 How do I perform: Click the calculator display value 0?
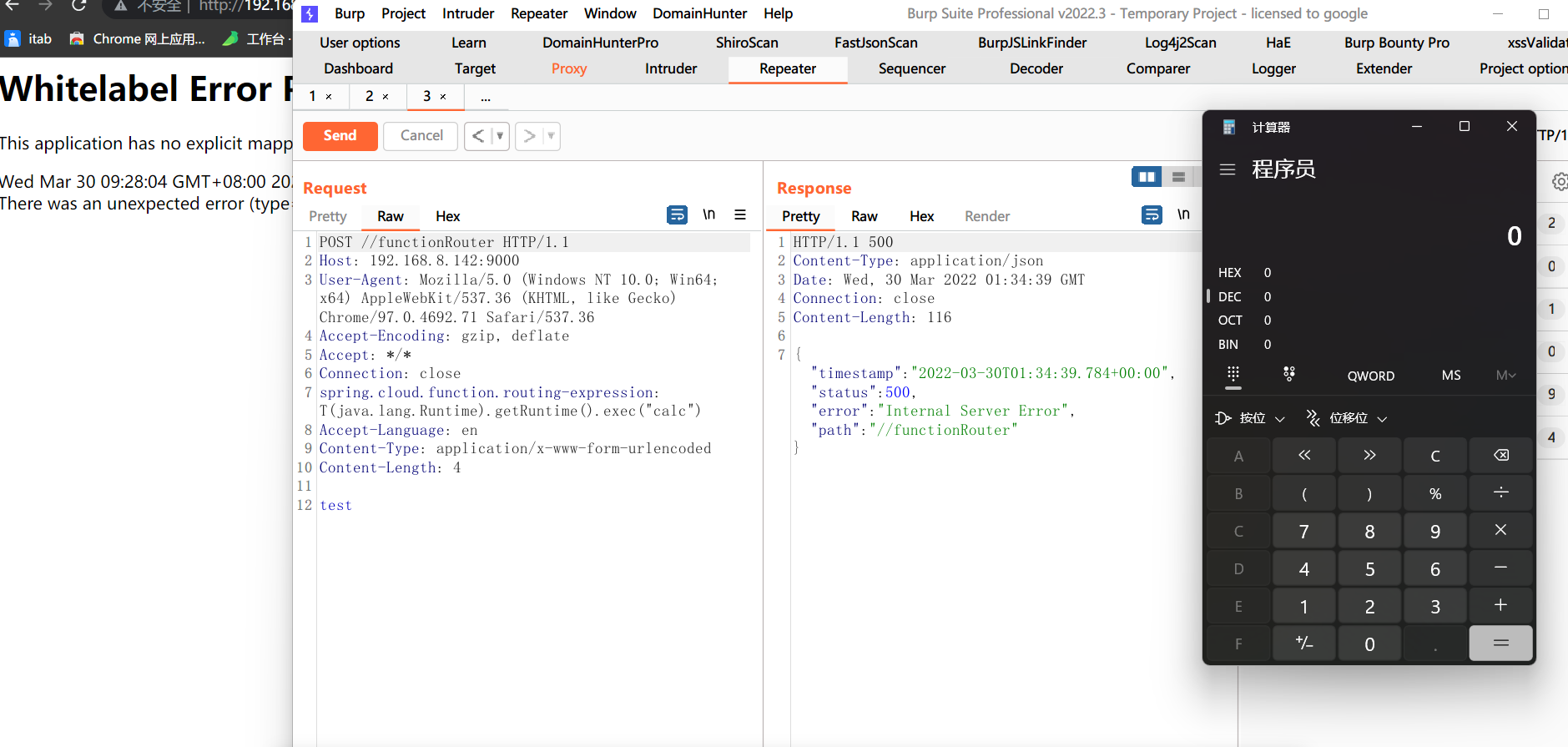point(1515,236)
